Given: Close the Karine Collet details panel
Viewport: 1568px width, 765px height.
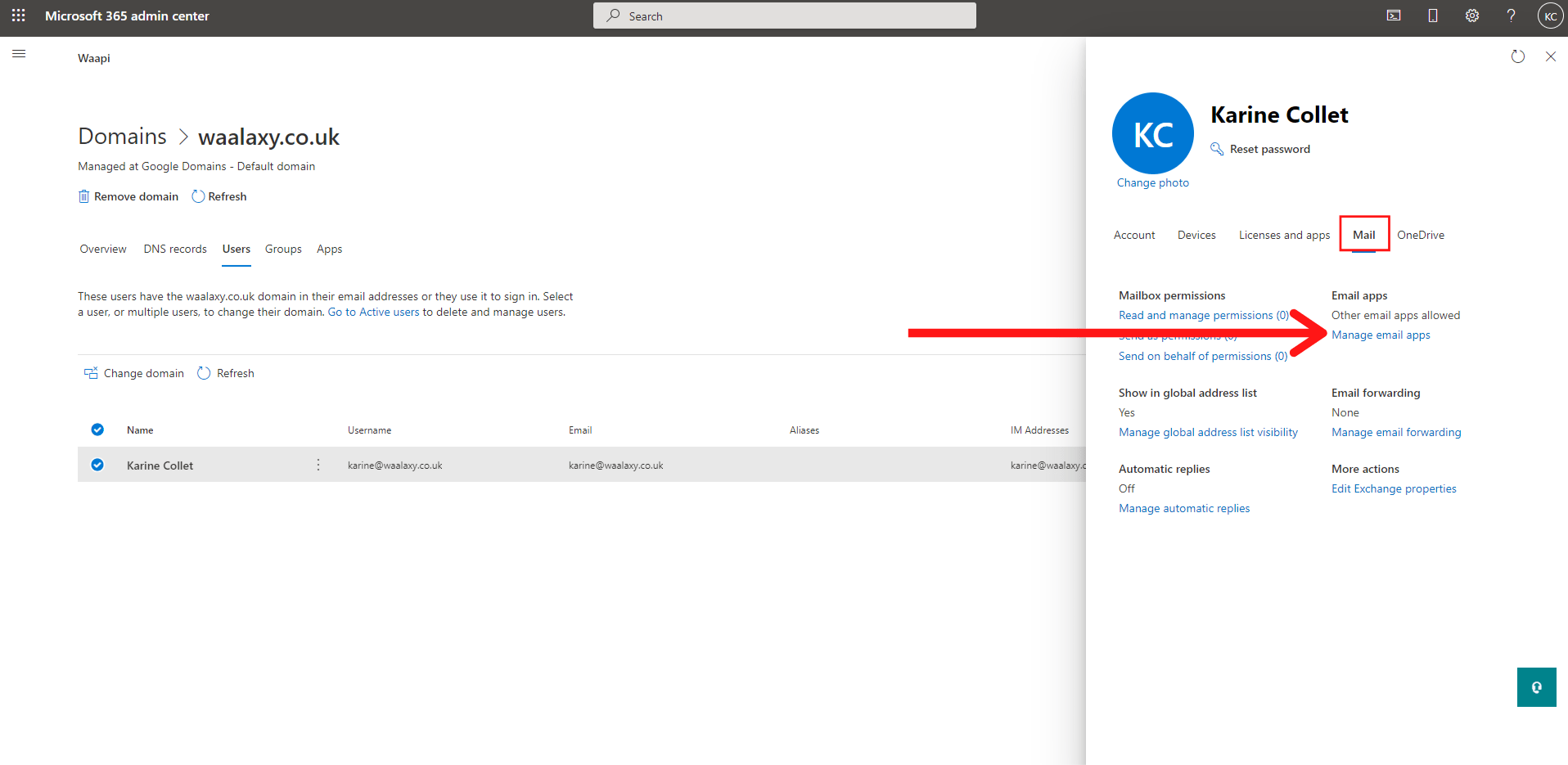Looking at the screenshot, I should pyautogui.click(x=1551, y=56).
